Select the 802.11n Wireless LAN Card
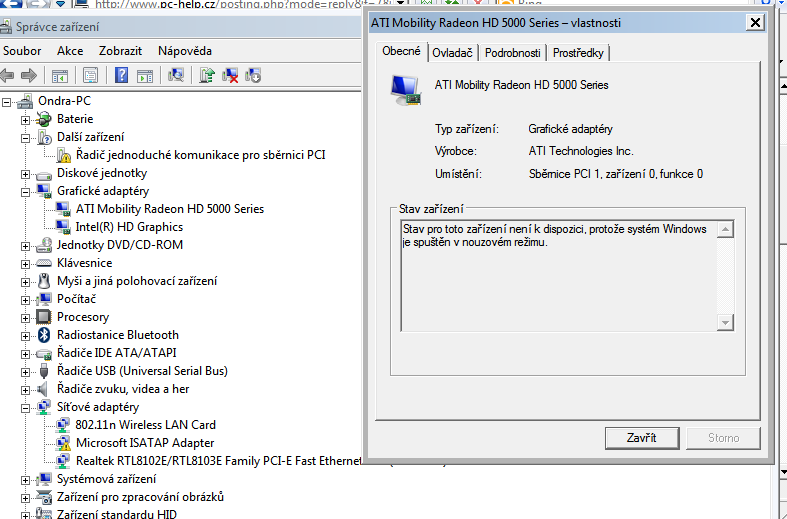Screen dimensions: 787x519 coord(145,425)
